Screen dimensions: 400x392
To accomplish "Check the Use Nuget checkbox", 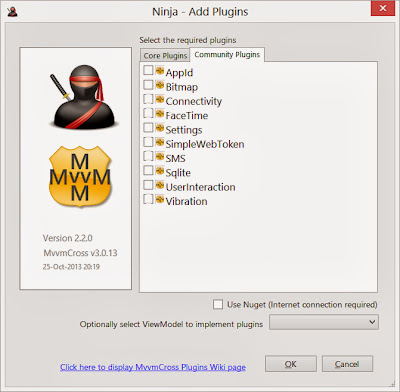I will [218, 304].
